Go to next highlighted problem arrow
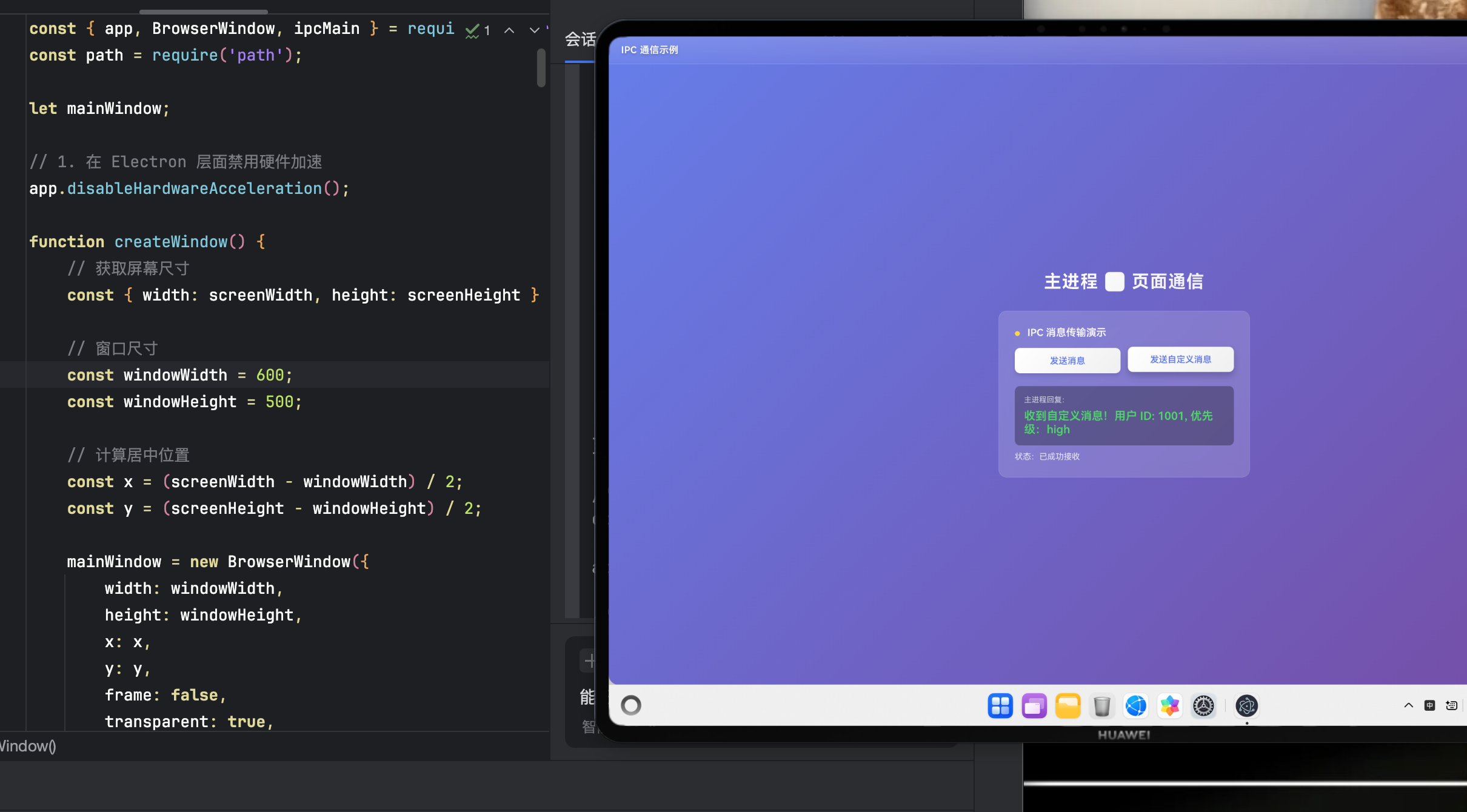Viewport: 1467px width, 812px height. 534,30
